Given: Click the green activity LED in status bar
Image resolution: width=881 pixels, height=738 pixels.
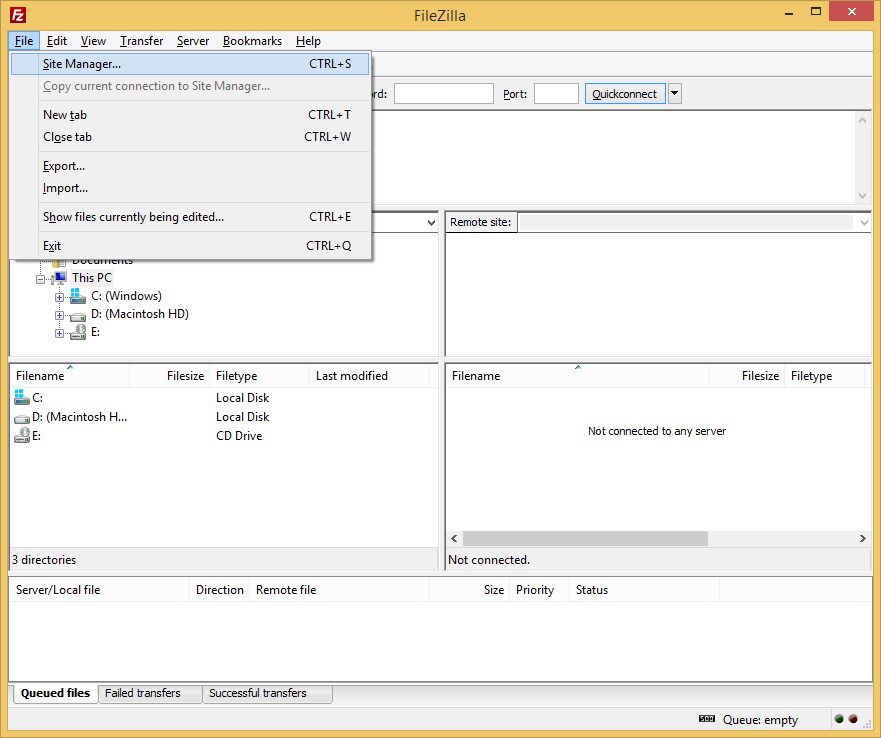Looking at the screenshot, I should point(839,719).
